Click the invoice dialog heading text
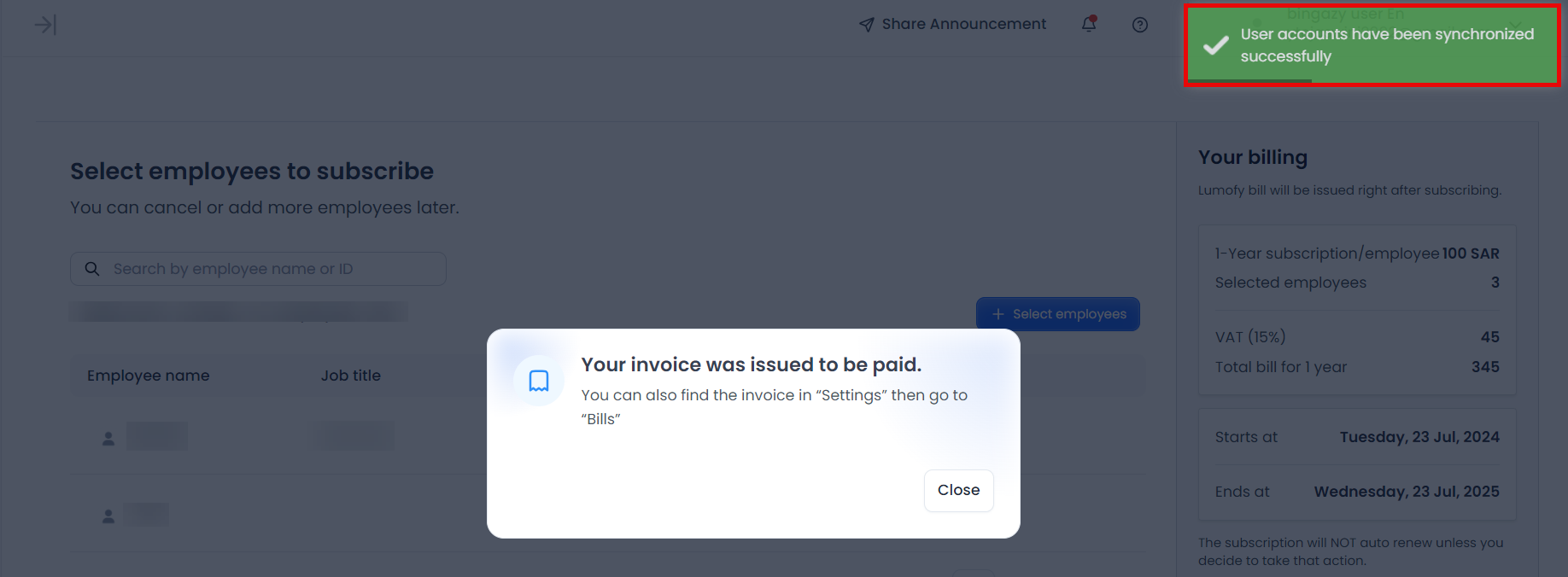 (751, 364)
